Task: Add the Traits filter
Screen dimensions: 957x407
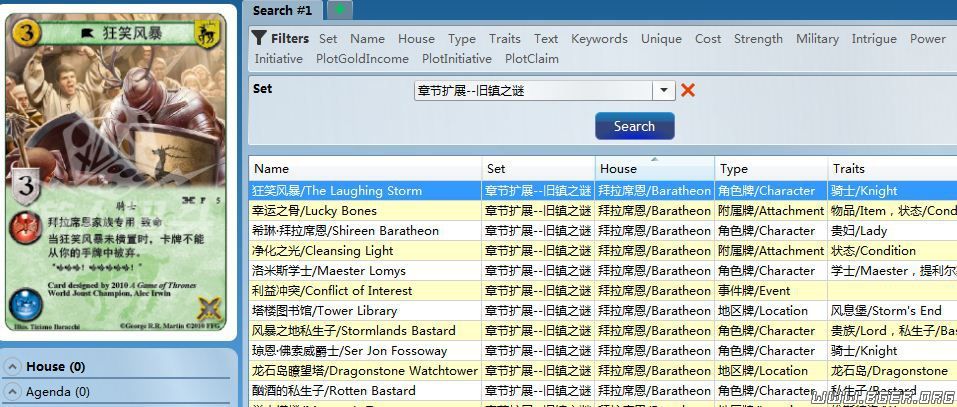Action: pyautogui.click(x=505, y=38)
